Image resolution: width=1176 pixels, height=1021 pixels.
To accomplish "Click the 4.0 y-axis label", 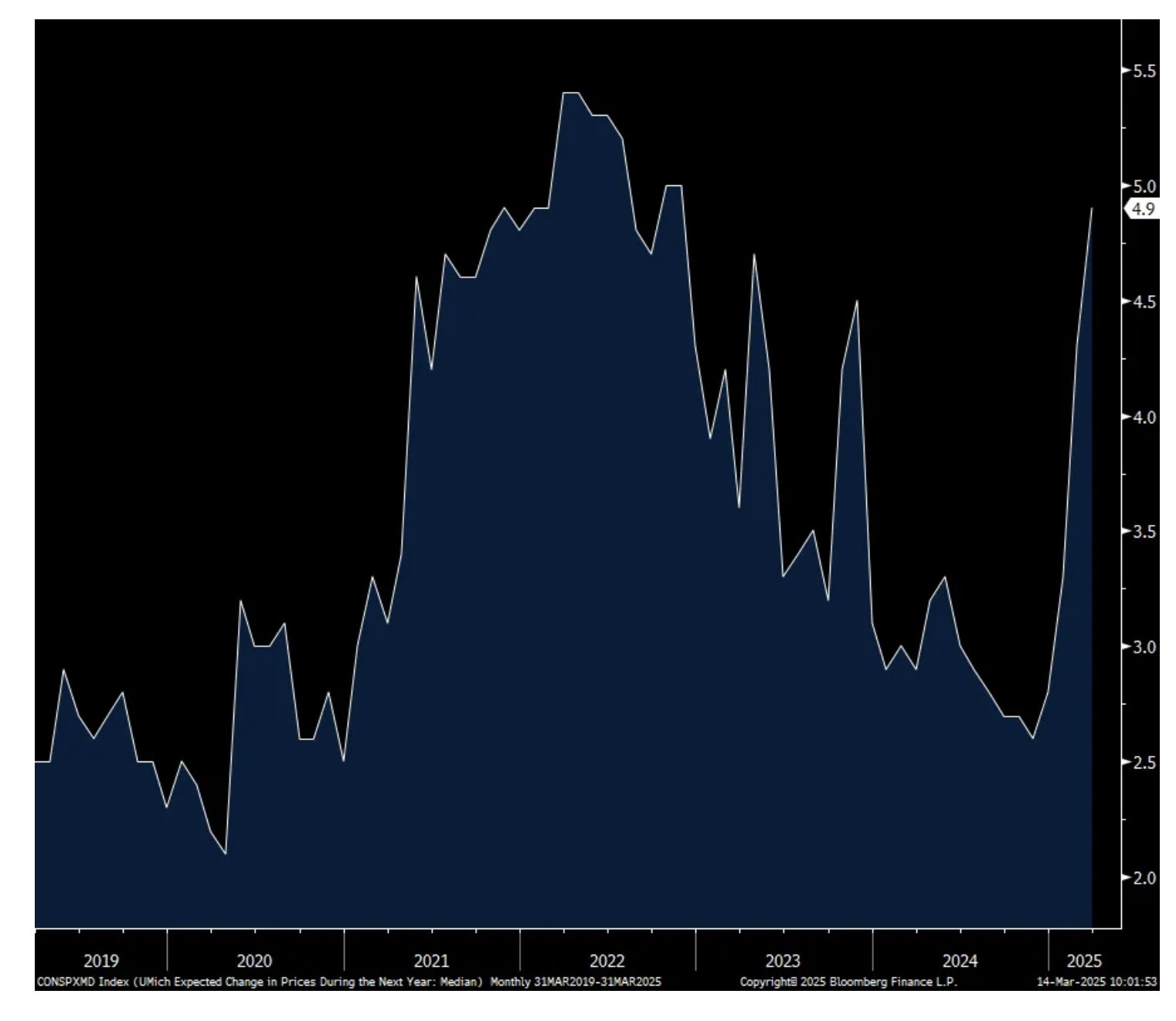I will [1144, 417].
